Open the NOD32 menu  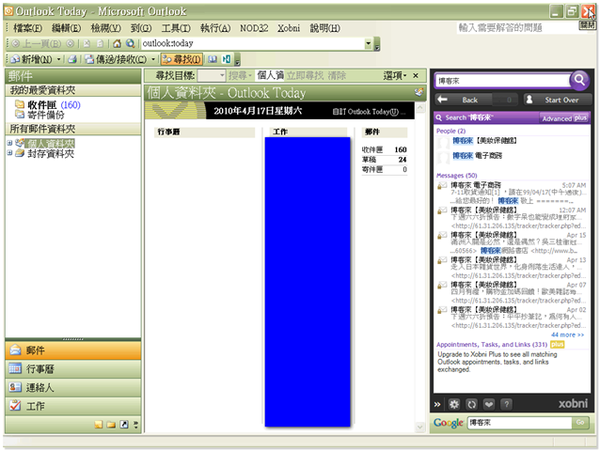[x=254, y=28]
